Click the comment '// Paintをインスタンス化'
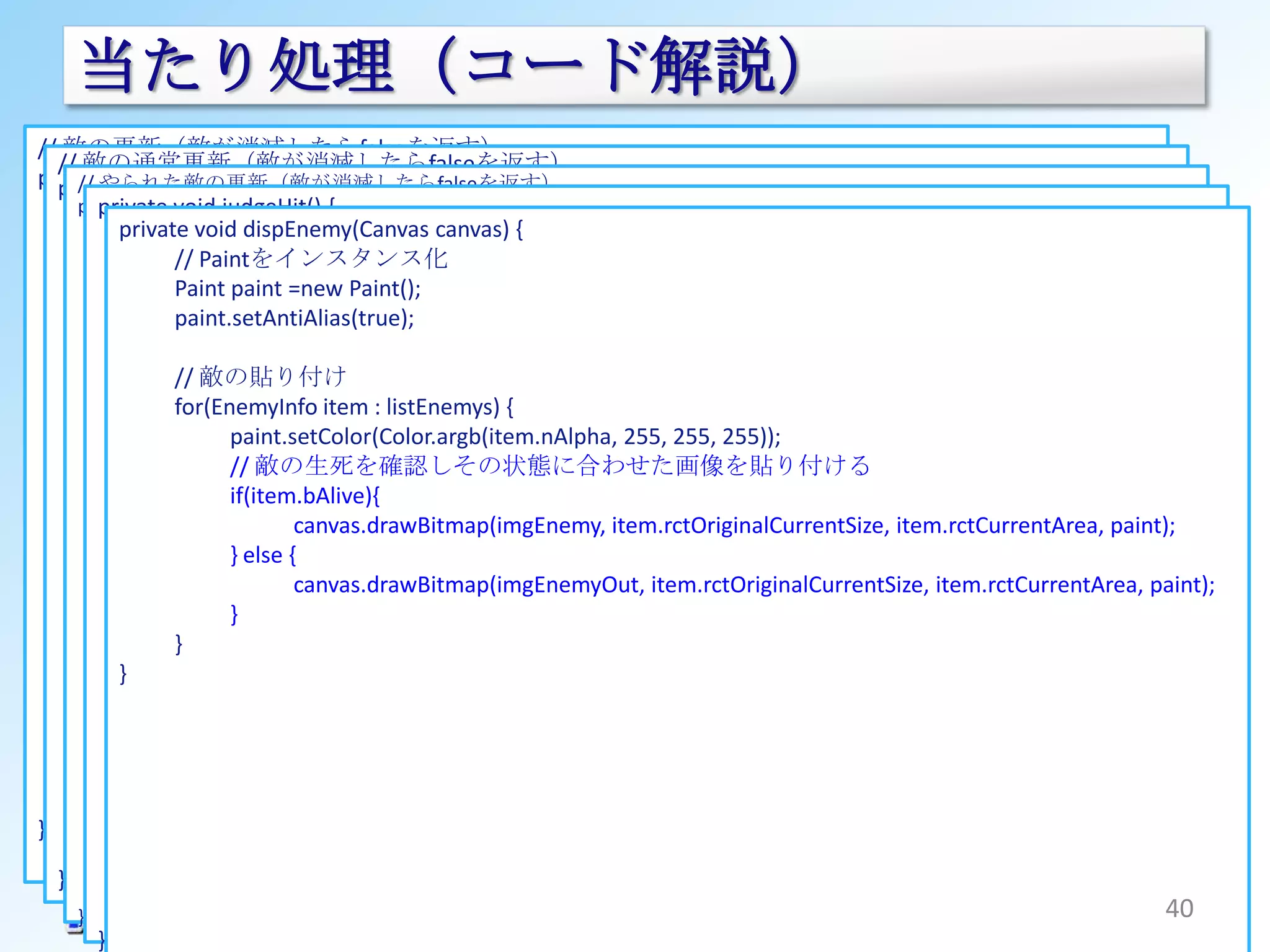Viewport: 1270px width, 952px height. [x=311, y=258]
